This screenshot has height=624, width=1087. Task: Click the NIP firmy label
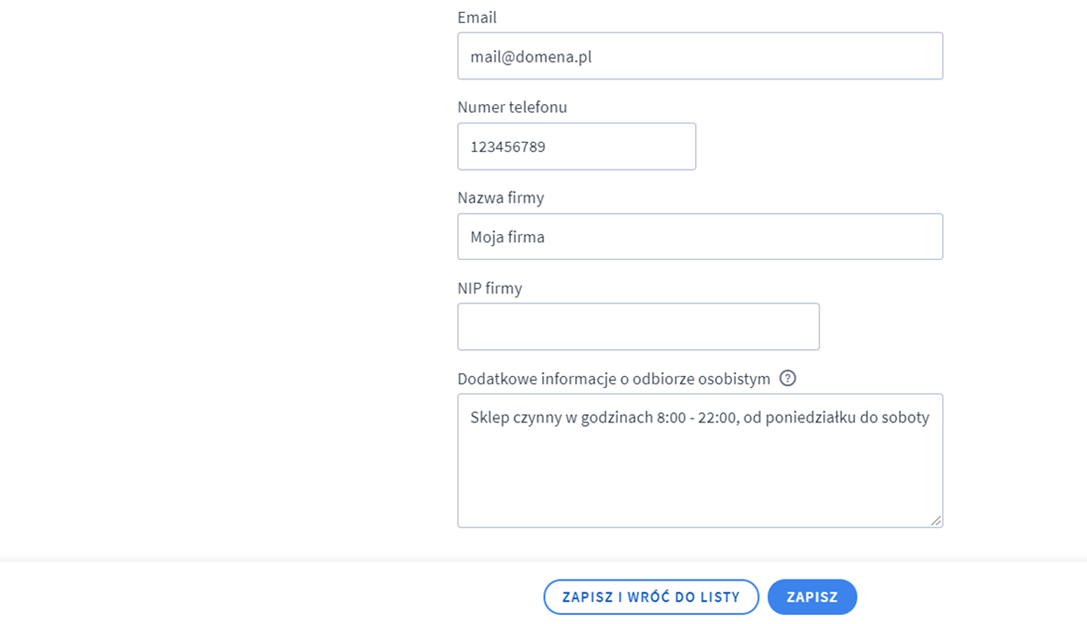[490, 288]
